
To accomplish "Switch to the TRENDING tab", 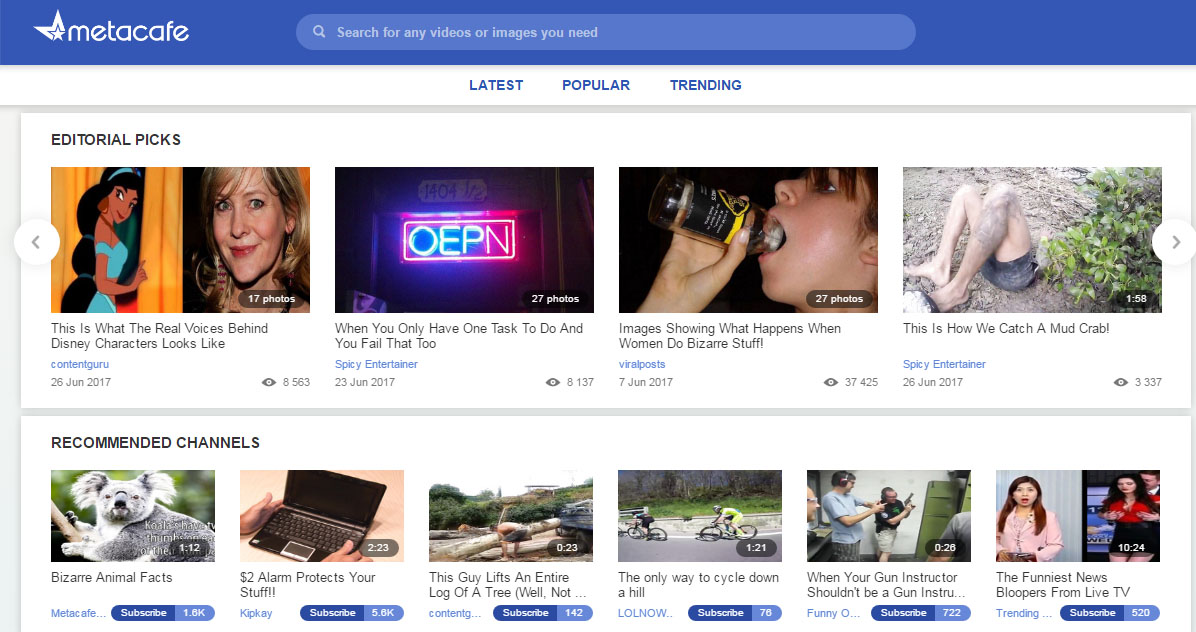I will (x=705, y=85).
